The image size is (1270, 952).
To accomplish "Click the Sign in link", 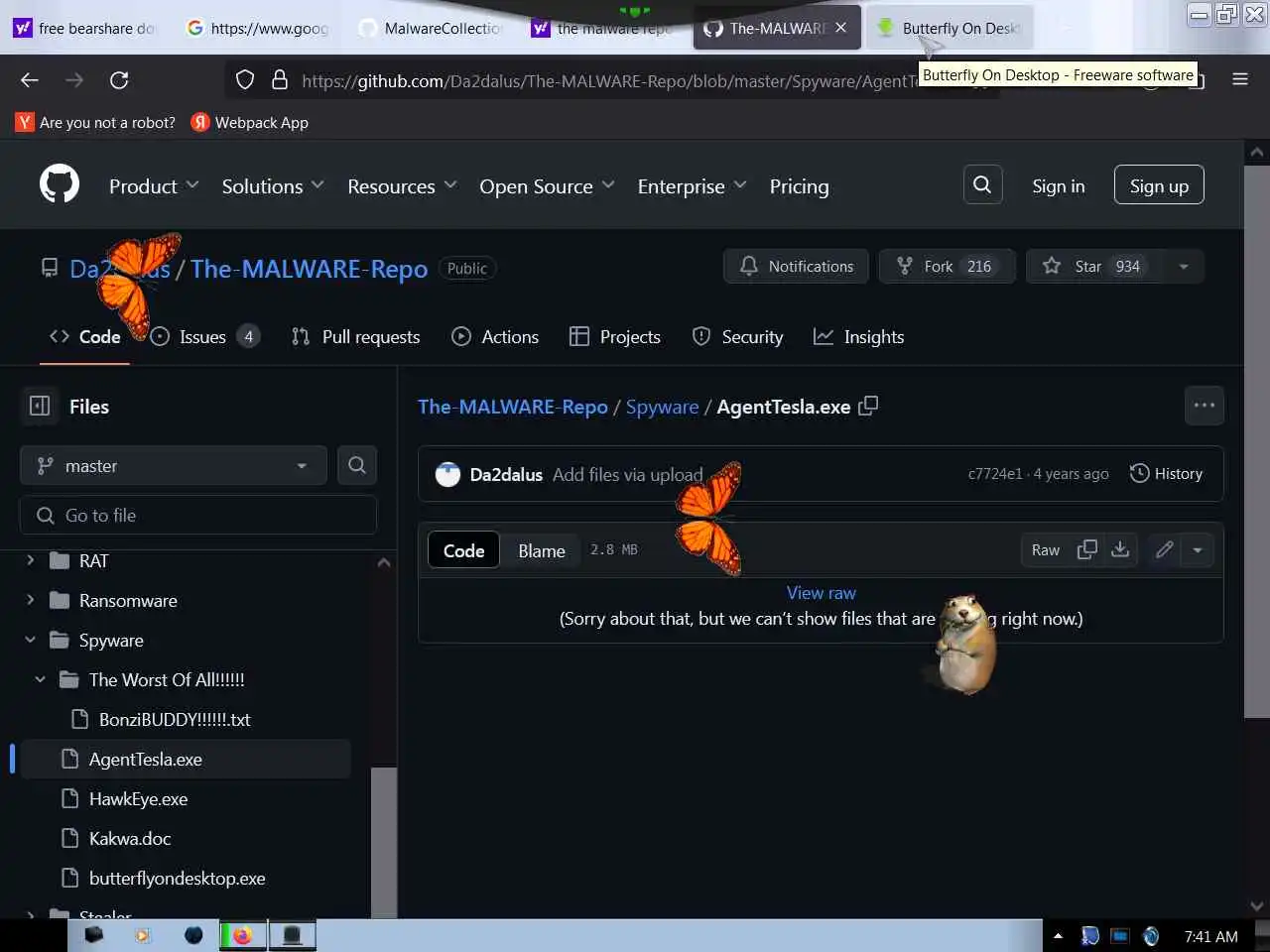I will coord(1058,185).
